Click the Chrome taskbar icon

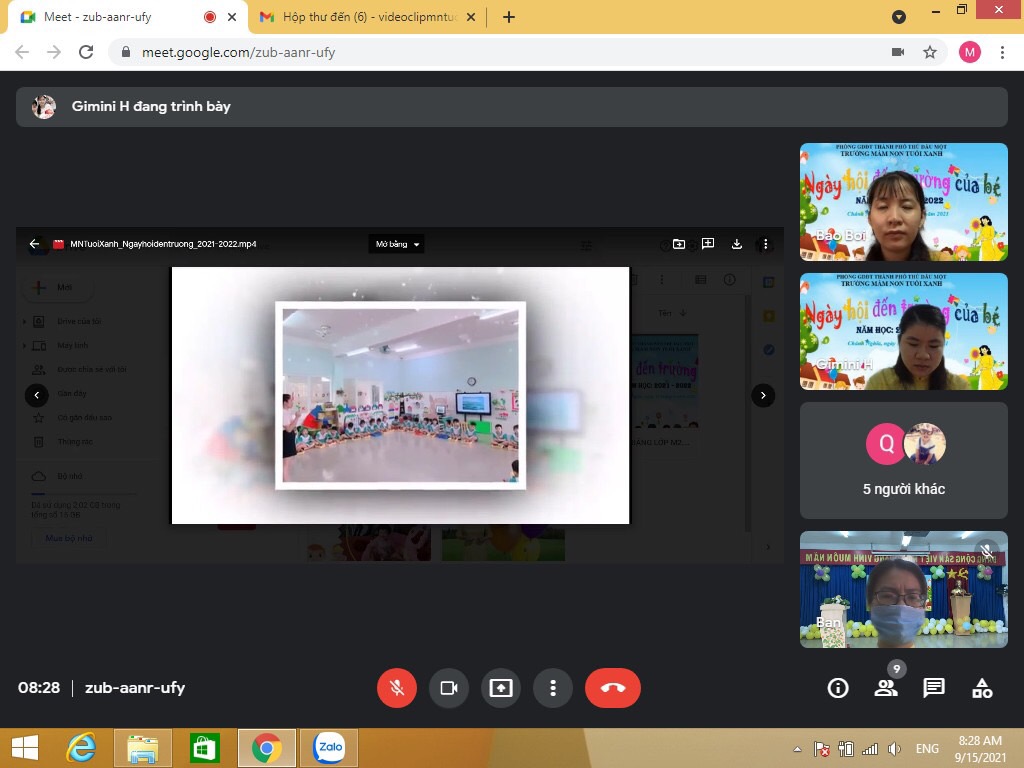pos(266,748)
